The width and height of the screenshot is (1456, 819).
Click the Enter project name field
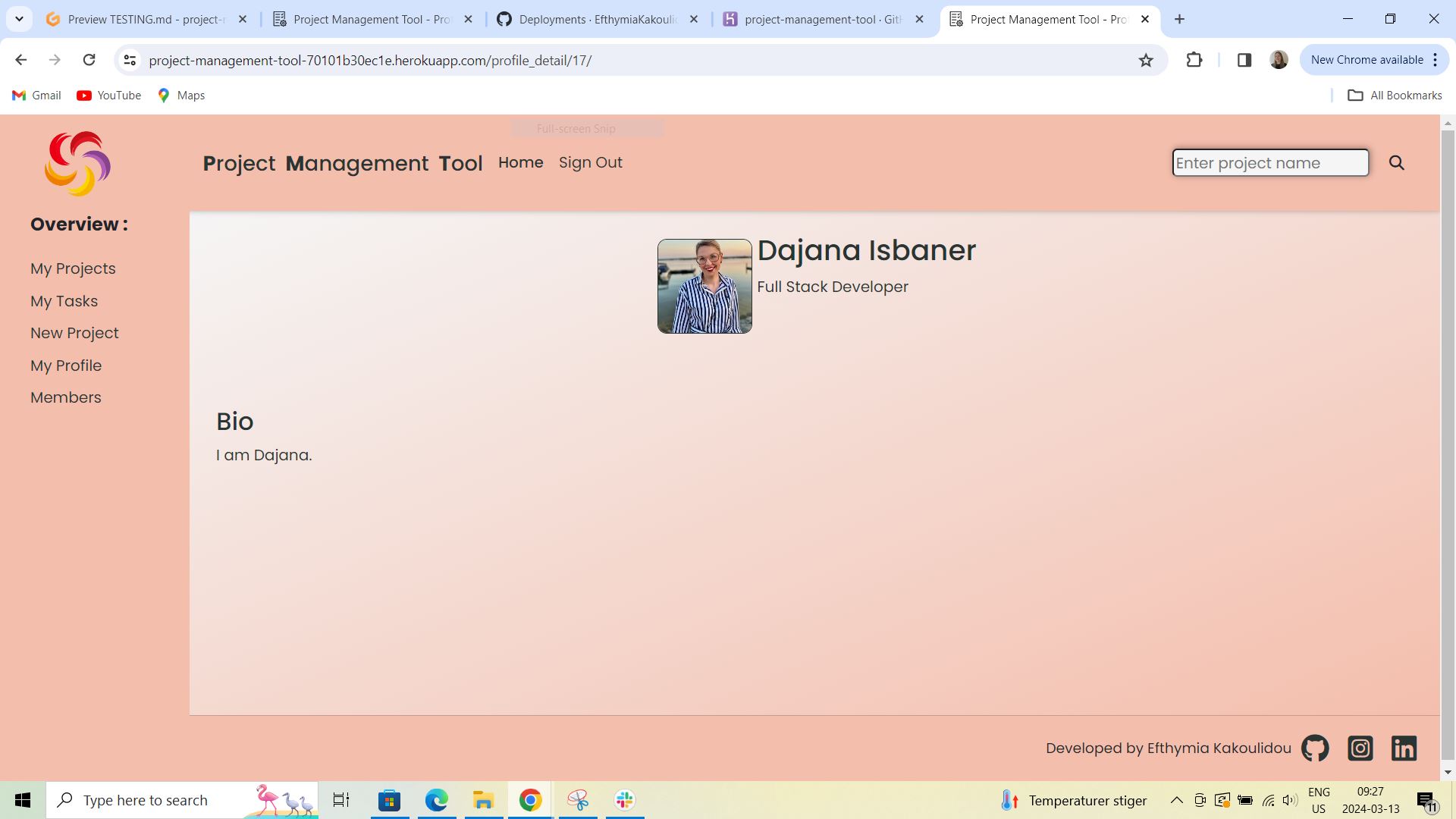tap(1269, 162)
